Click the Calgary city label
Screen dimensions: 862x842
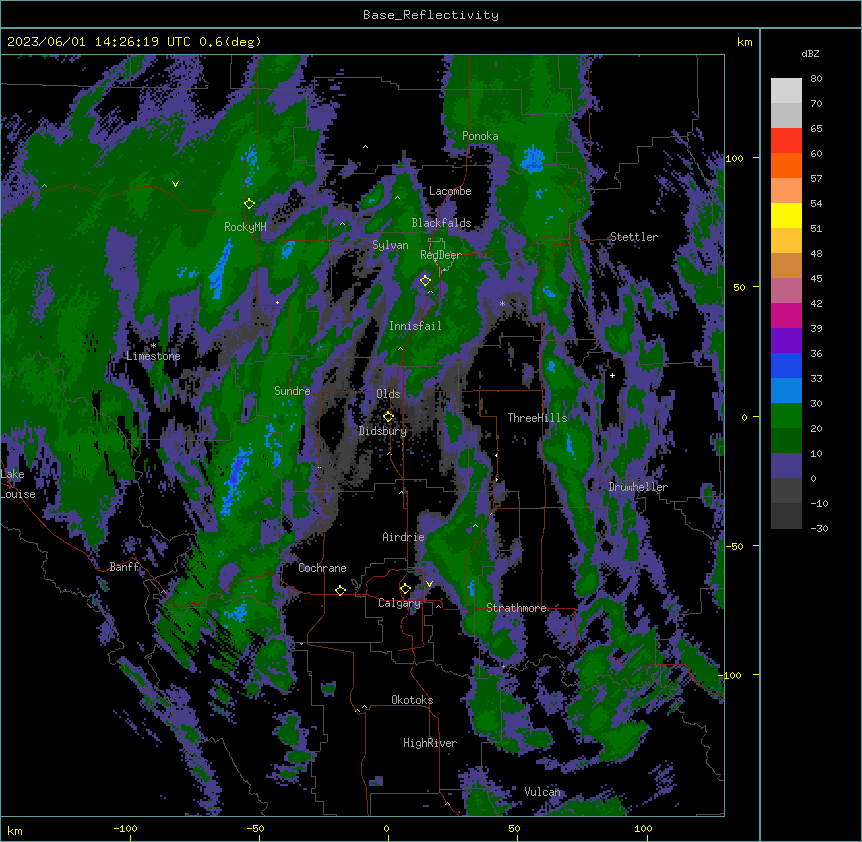(x=399, y=603)
